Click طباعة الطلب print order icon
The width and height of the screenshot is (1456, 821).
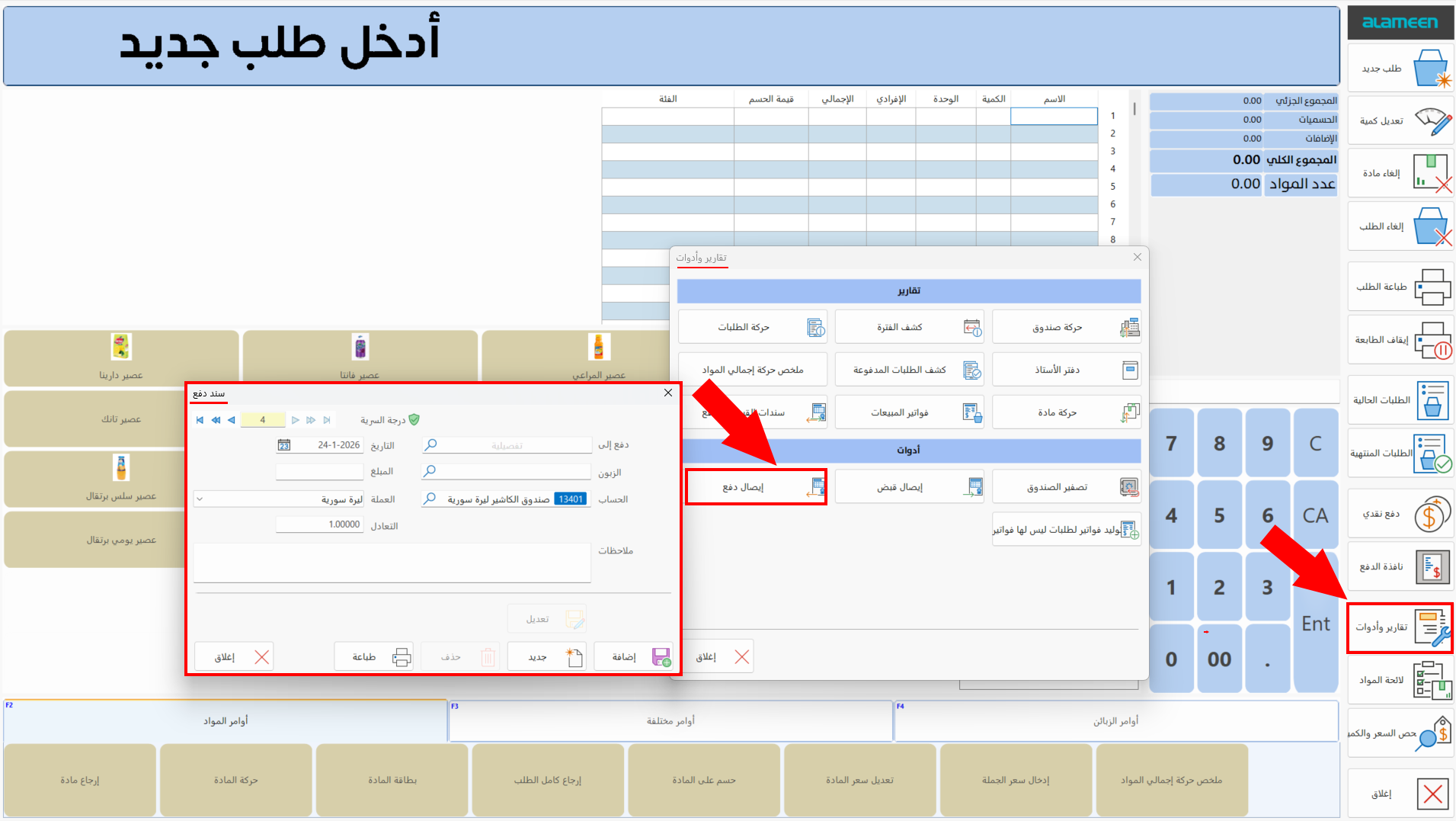click(x=1432, y=287)
